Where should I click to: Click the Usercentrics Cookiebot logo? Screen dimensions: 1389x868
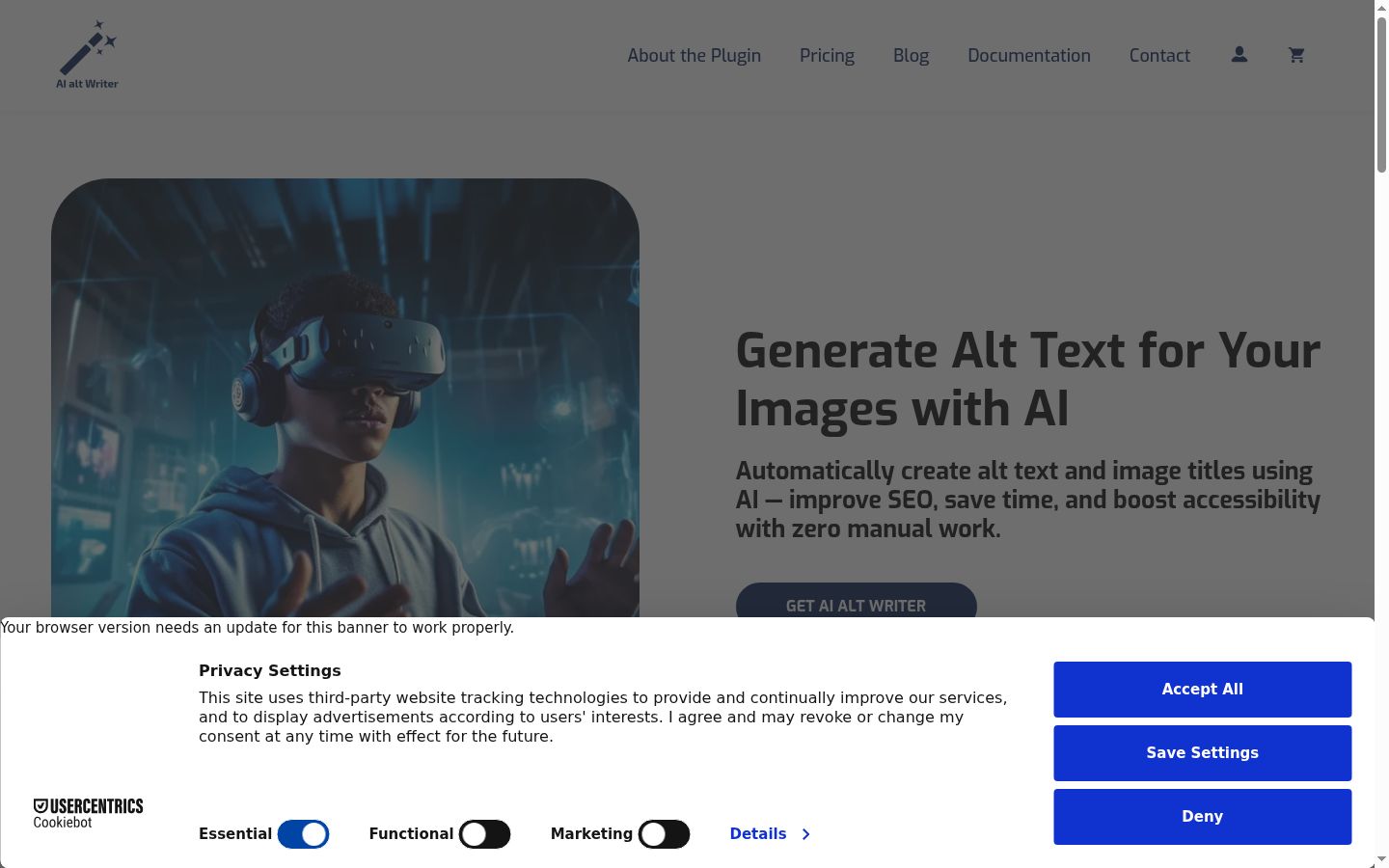(88, 813)
